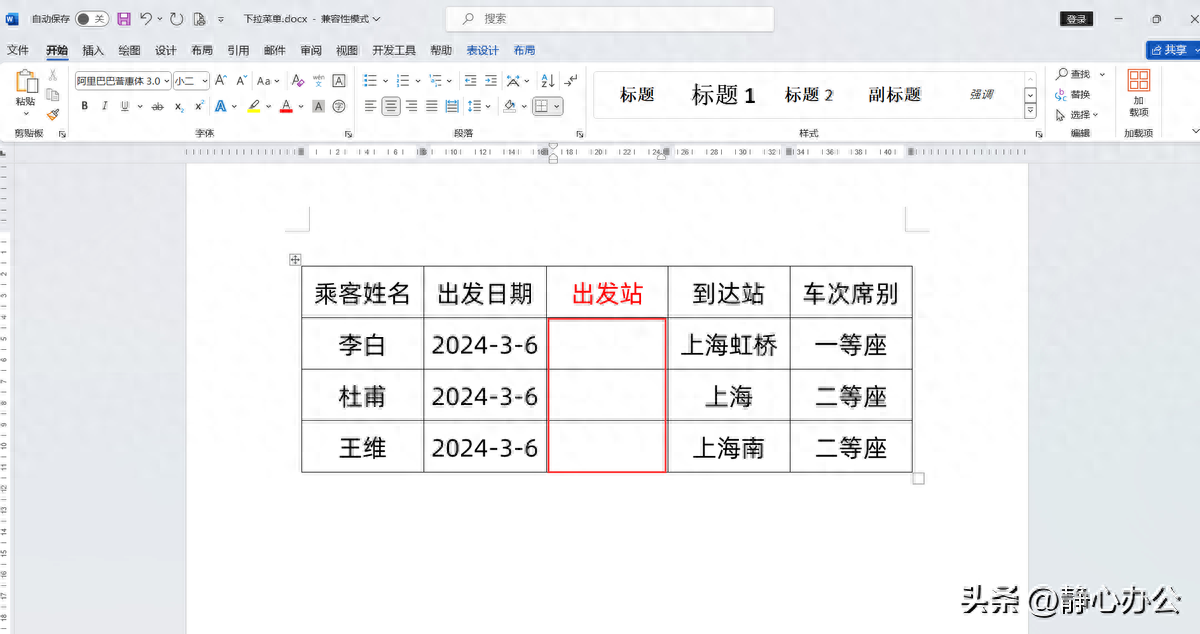Image resolution: width=1200 pixels, height=634 pixels.
Task: Click the shading paint bucket color
Action: [x=510, y=106]
